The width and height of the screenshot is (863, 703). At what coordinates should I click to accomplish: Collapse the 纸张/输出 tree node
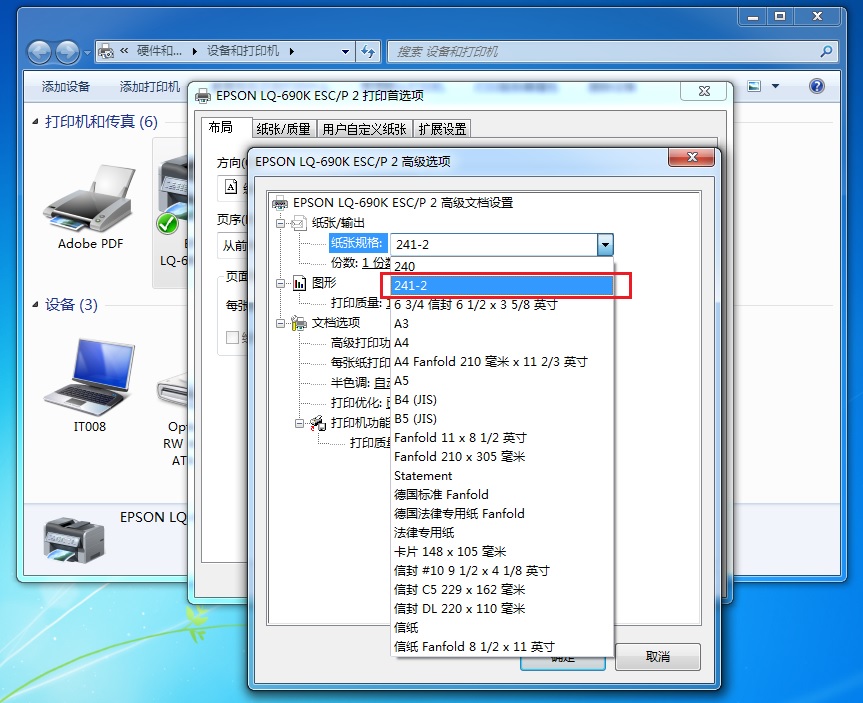coord(281,224)
